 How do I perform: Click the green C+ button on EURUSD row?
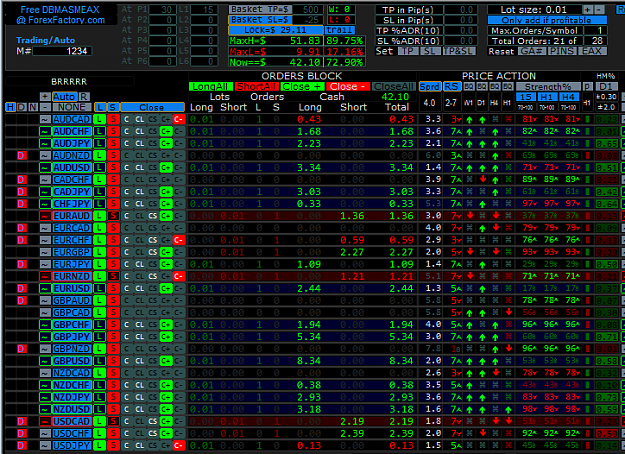coord(165,288)
